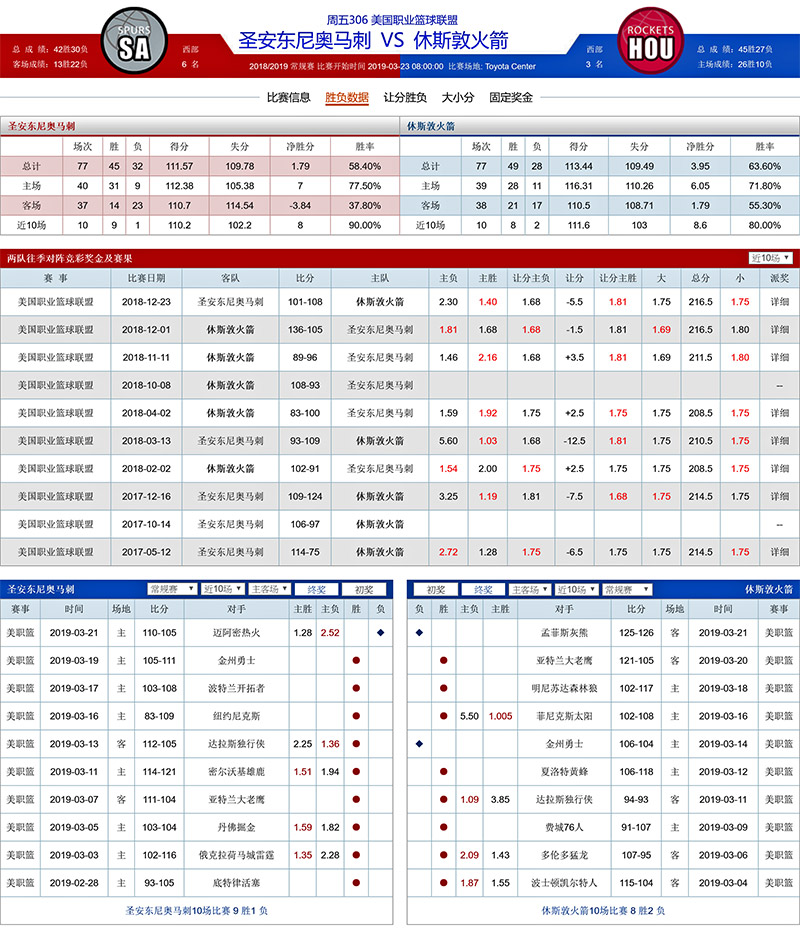Click the 1.005 odds in Rockets list
Screen dimensions: 800x933
pos(501,716)
